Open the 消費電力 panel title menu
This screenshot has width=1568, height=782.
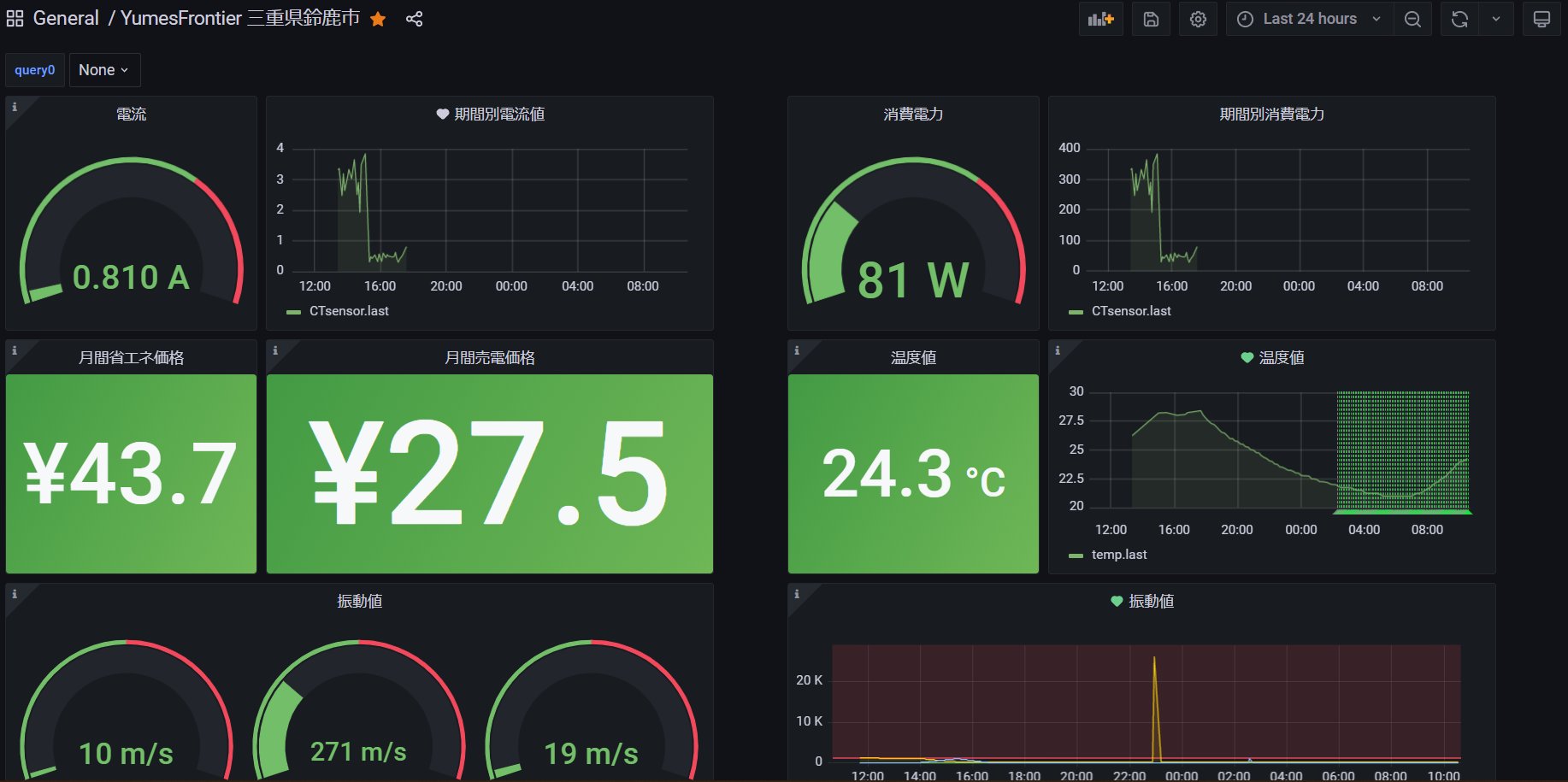tap(913, 114)
